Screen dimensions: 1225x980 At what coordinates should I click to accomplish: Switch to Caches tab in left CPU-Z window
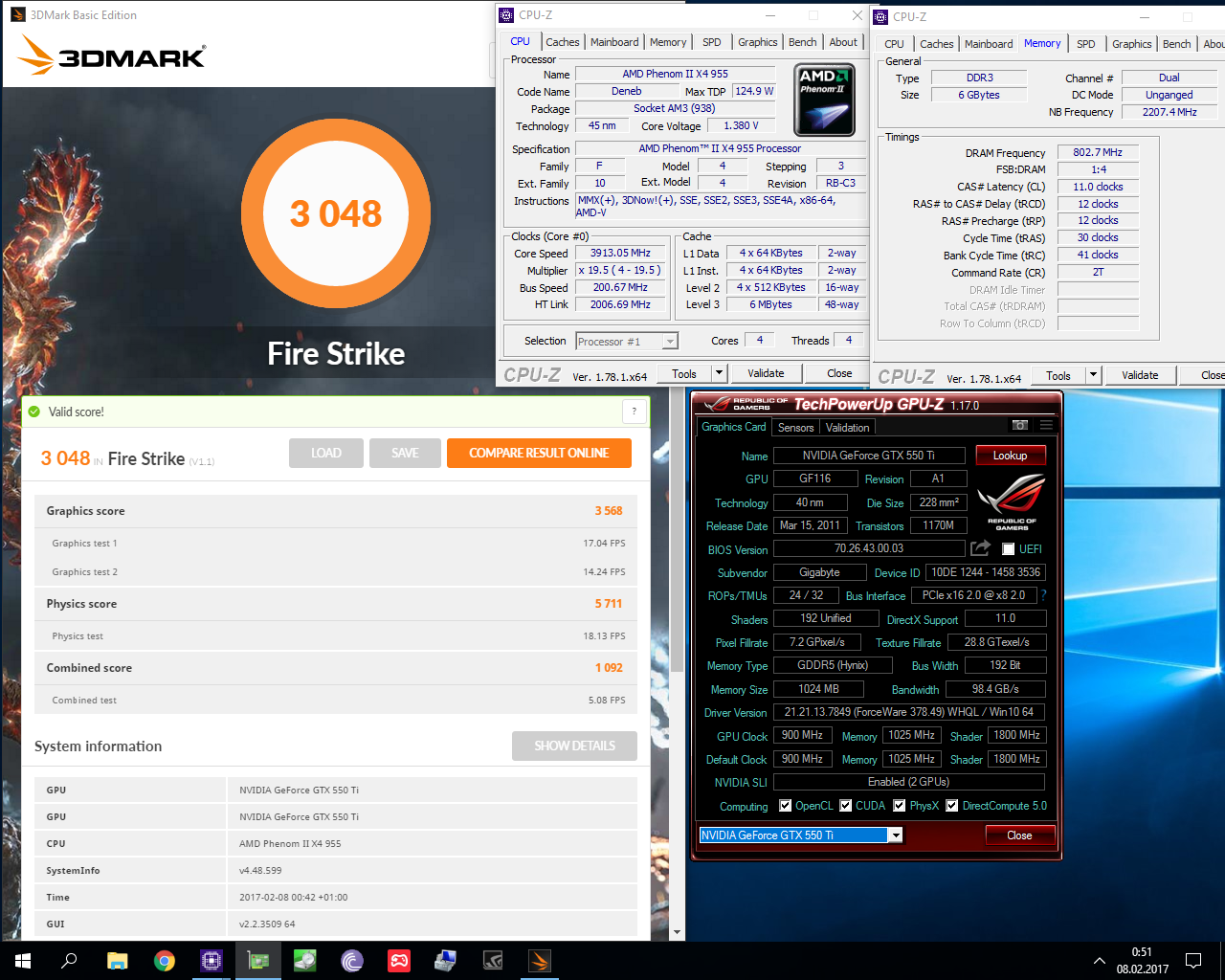tap(563, 42)
